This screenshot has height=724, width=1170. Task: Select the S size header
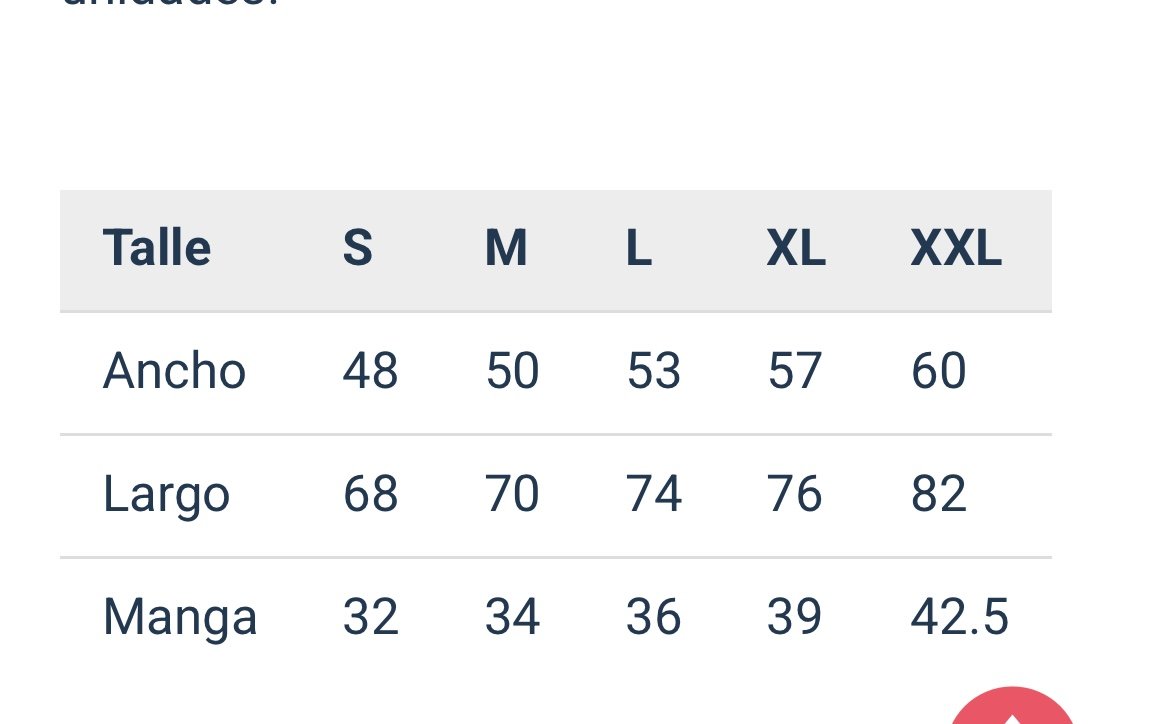pos(357,248)
